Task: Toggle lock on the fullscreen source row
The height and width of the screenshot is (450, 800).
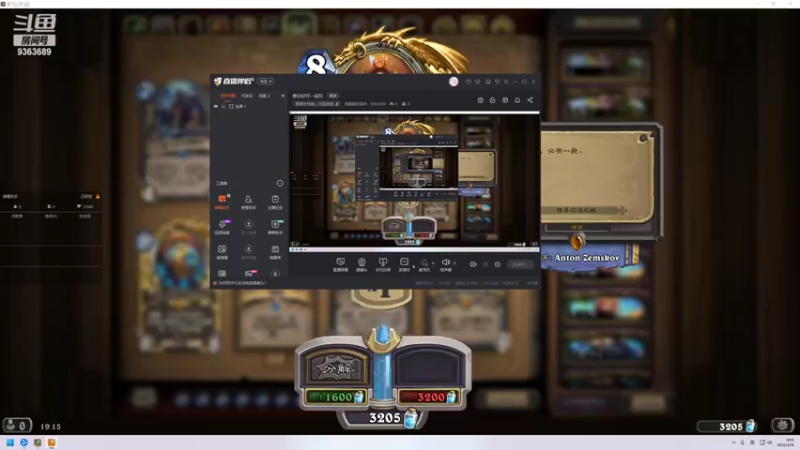Action: pos(223,107)
